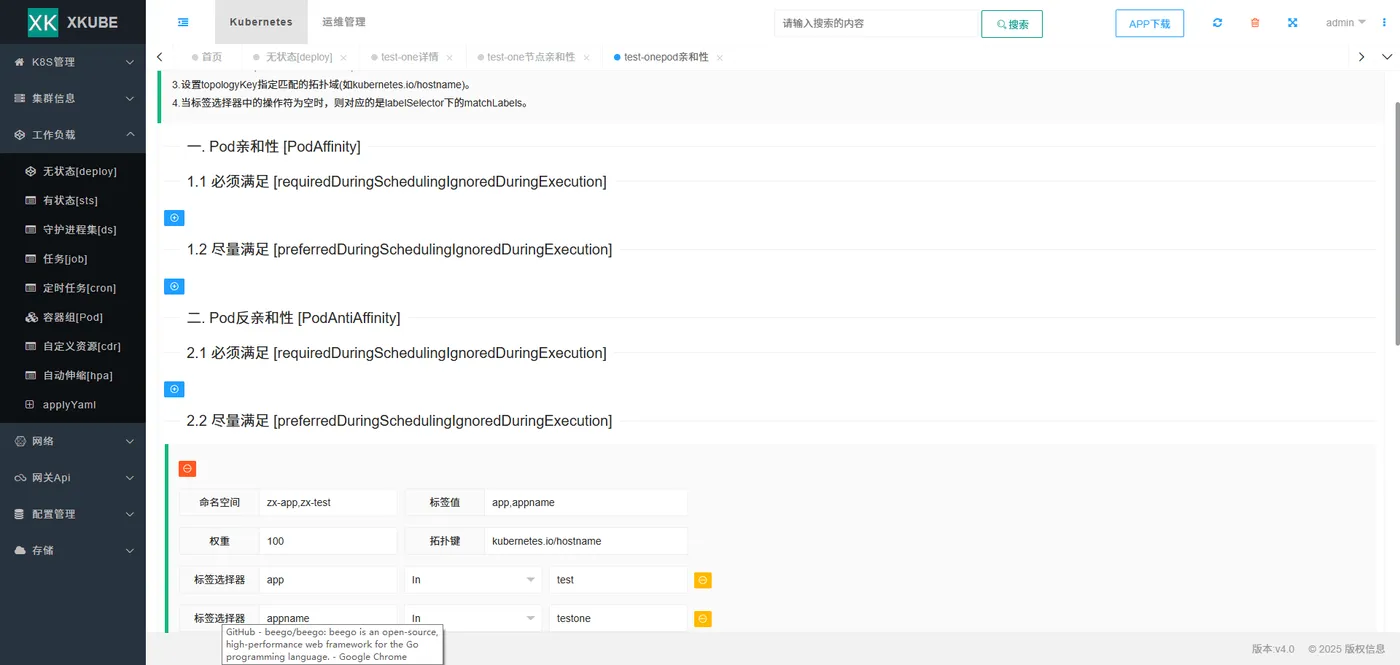Open 任务[job] in sidebar
Viewport: 1400px width, 665px height.
pyautogui.click(x=73, y=258)
